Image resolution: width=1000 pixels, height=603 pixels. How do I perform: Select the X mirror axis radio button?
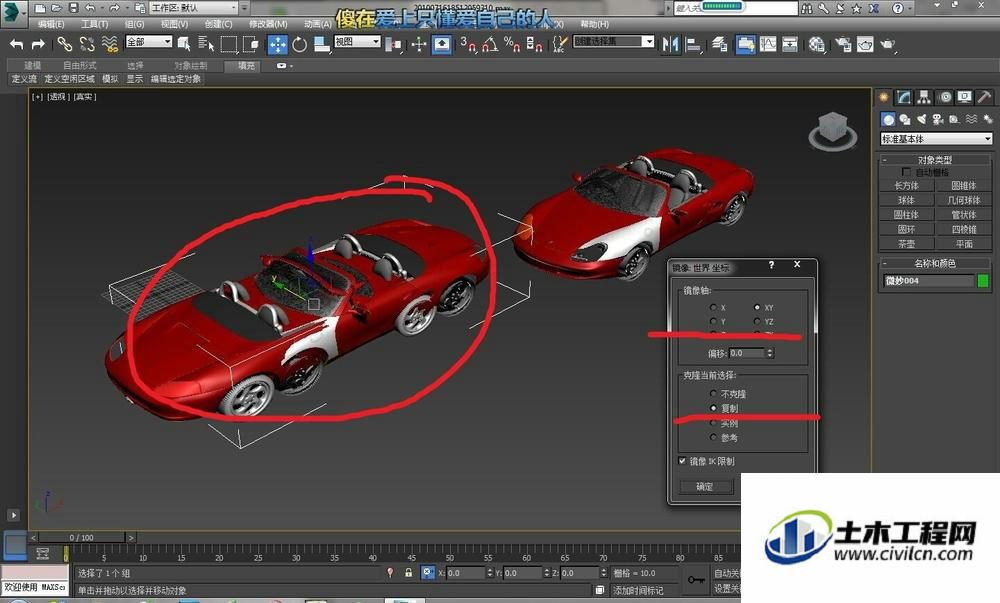[713, 307]
